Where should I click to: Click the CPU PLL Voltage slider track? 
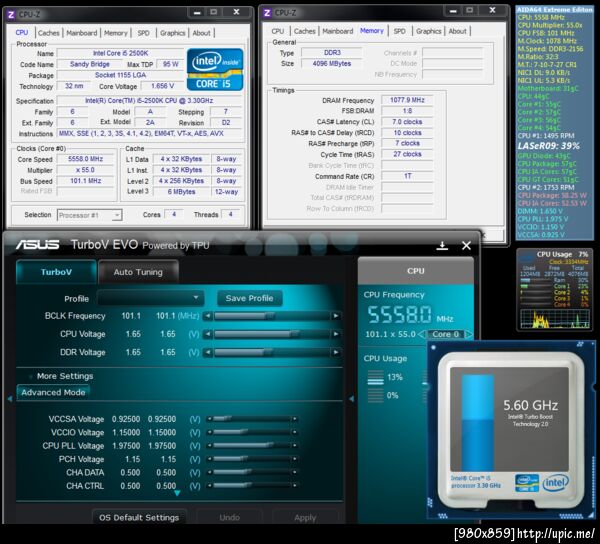pos(252,446)
